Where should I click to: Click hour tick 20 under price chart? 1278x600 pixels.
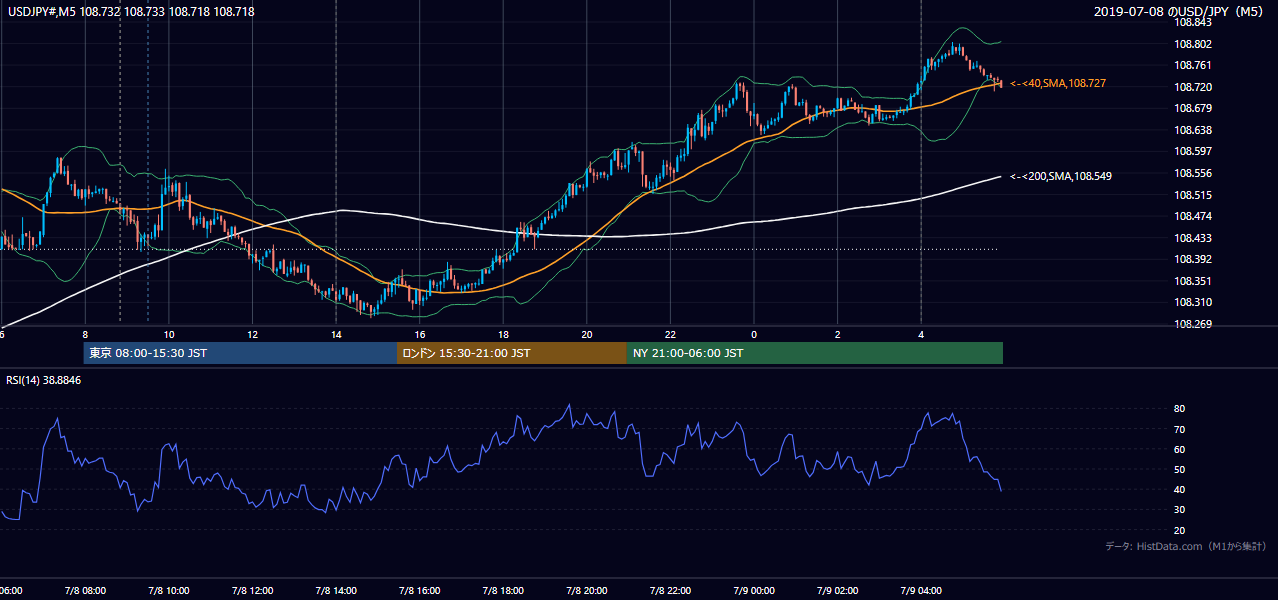coord(587,334)
